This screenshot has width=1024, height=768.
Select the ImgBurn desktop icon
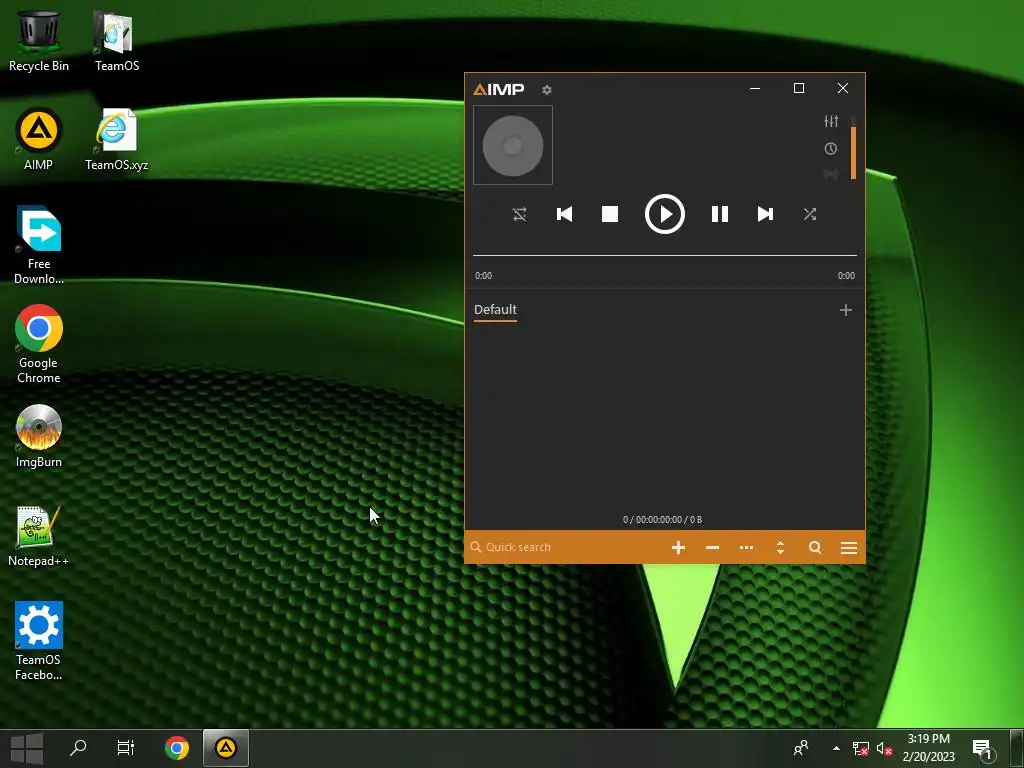[39, 436]
